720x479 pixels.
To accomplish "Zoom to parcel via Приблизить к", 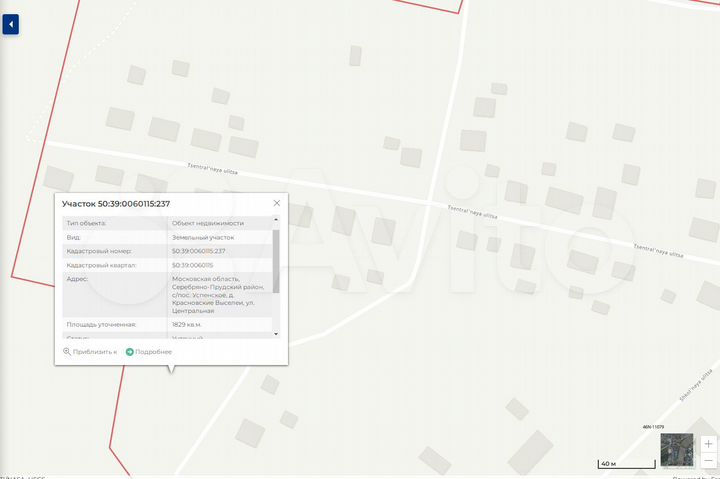I will [90, 352].
